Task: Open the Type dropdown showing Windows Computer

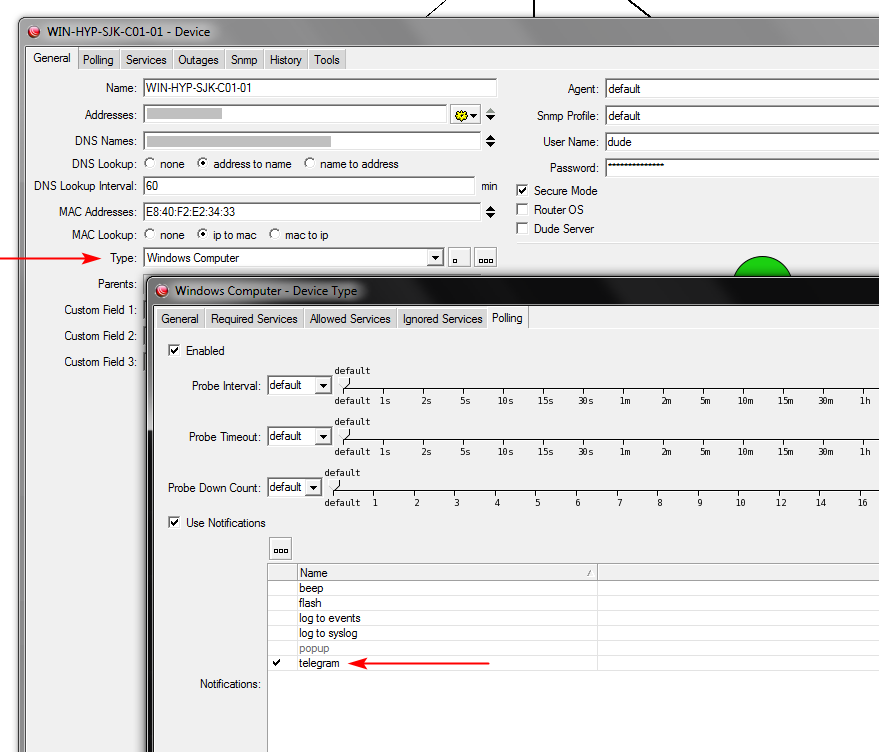Action: (x=434, y=257)
